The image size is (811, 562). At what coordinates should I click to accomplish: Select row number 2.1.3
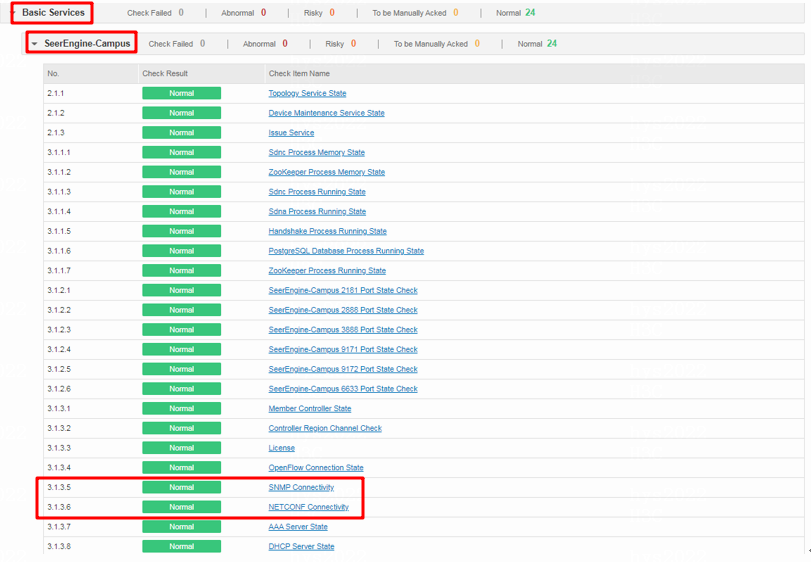[x=56, y=132]
